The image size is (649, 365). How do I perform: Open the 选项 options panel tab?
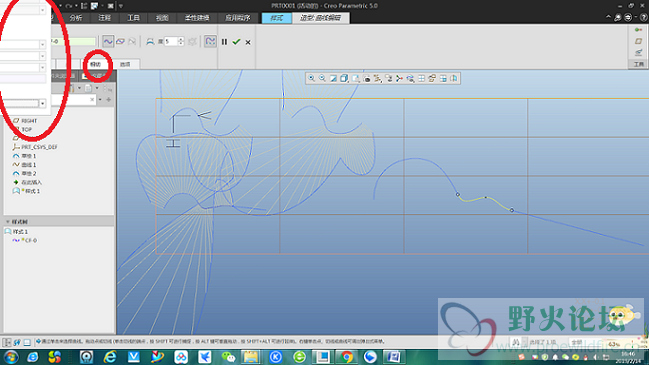coord(125,64)
